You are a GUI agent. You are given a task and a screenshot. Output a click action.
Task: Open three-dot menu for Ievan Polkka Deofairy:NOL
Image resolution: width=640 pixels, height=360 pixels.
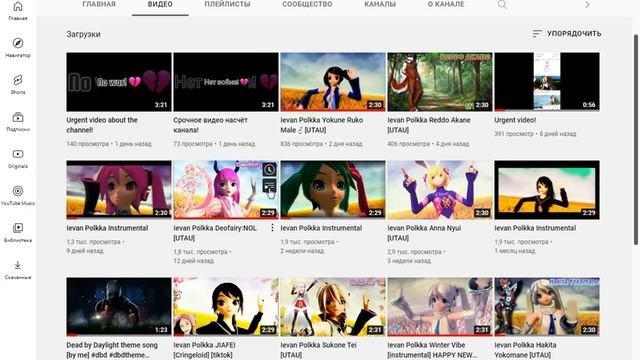tap(272, 228)
